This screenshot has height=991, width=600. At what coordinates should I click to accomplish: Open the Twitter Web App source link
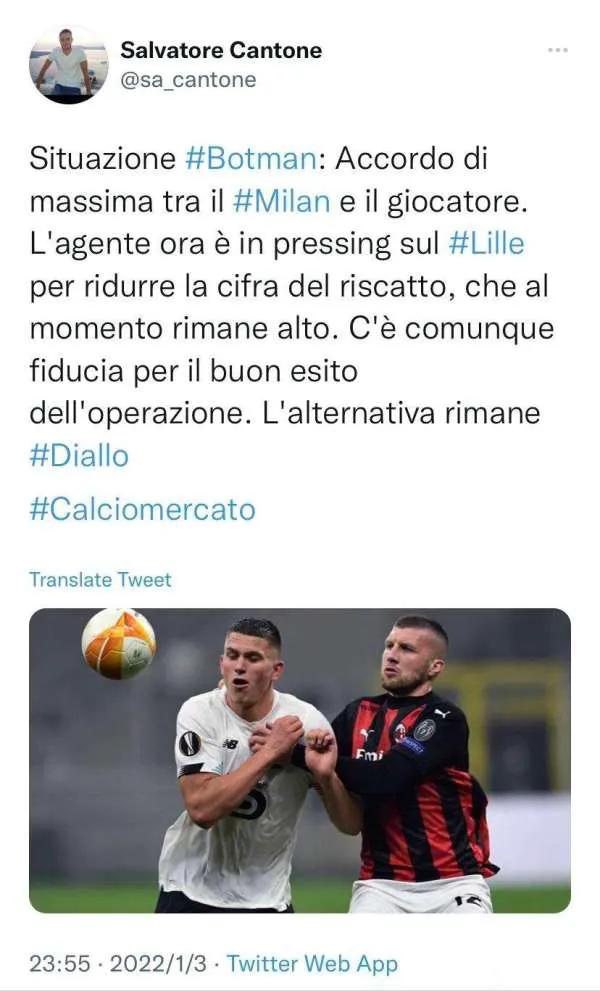point(312,964)
